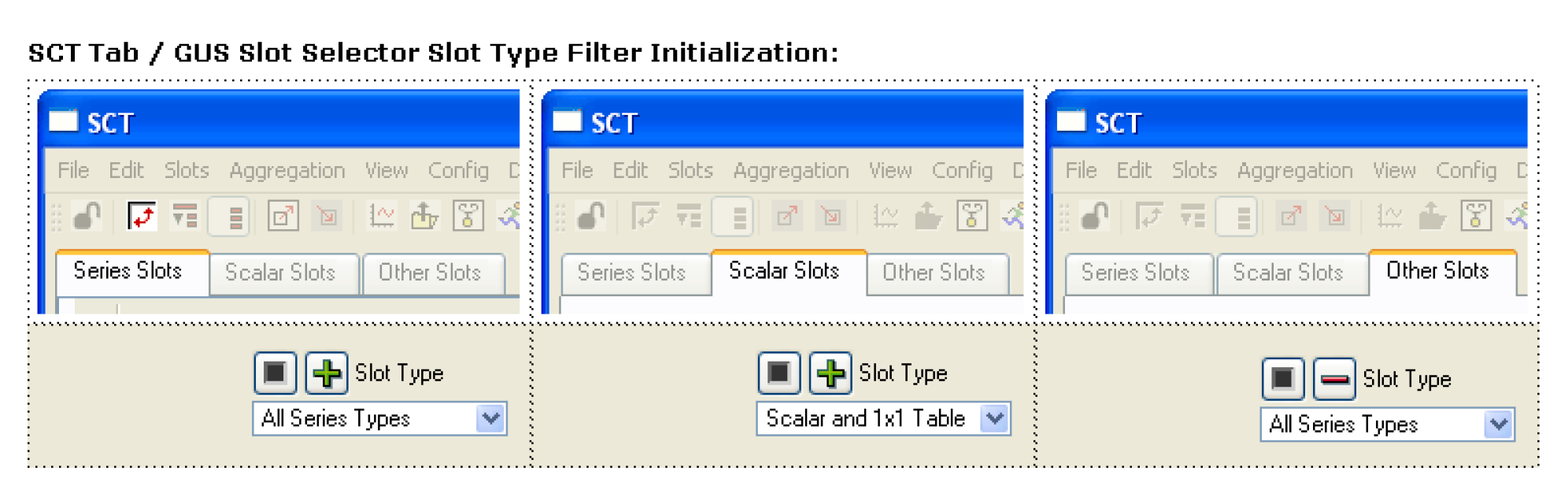This screenshot has width=1568, height=501.
Task: Toggle the black square button in the third panel
Action: [x=1282, y=379]
